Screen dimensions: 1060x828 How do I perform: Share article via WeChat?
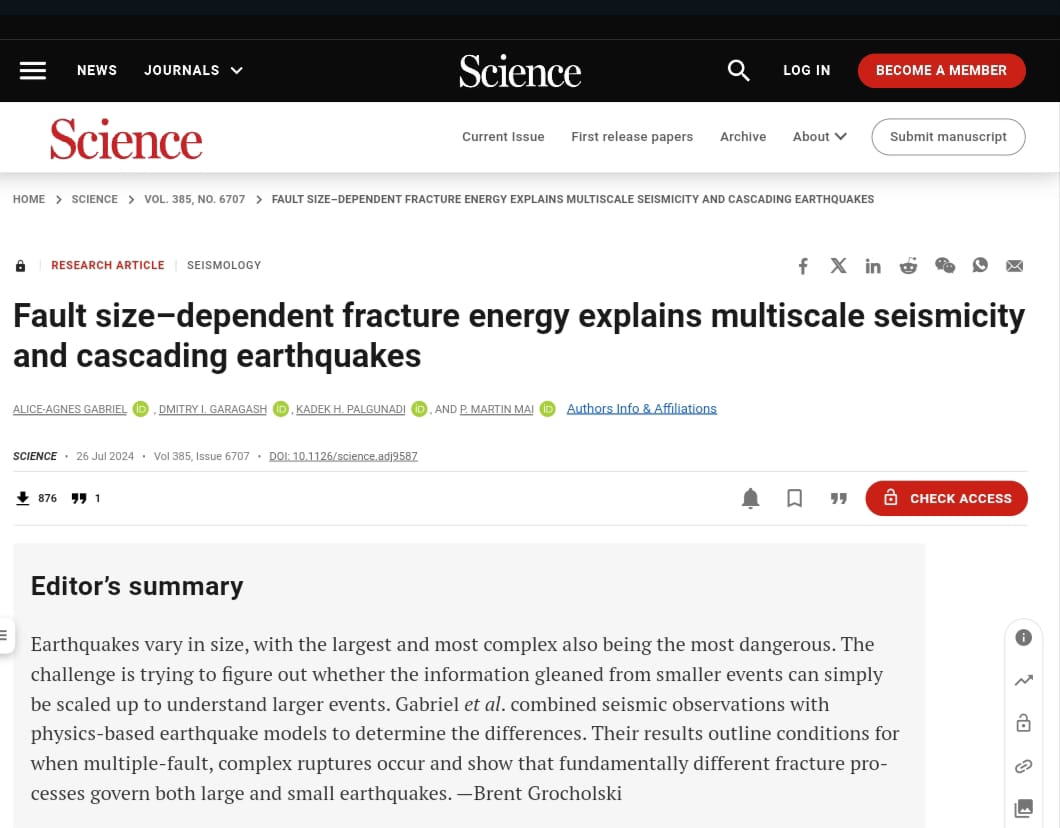944,265
